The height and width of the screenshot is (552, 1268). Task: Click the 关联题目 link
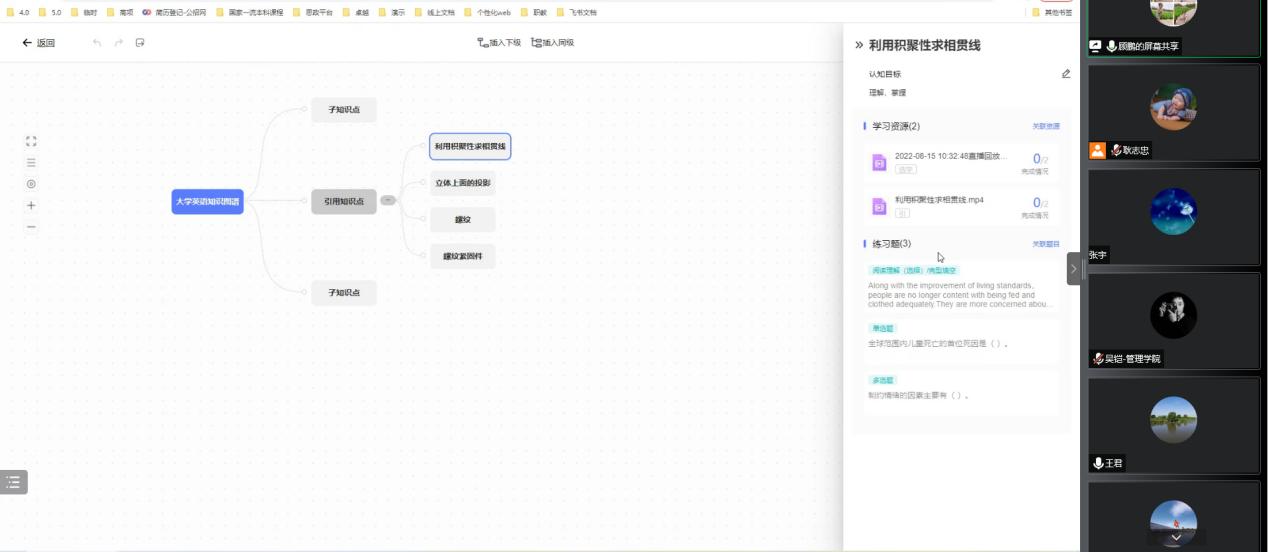pyautogui.click(x=1046, y=244)
